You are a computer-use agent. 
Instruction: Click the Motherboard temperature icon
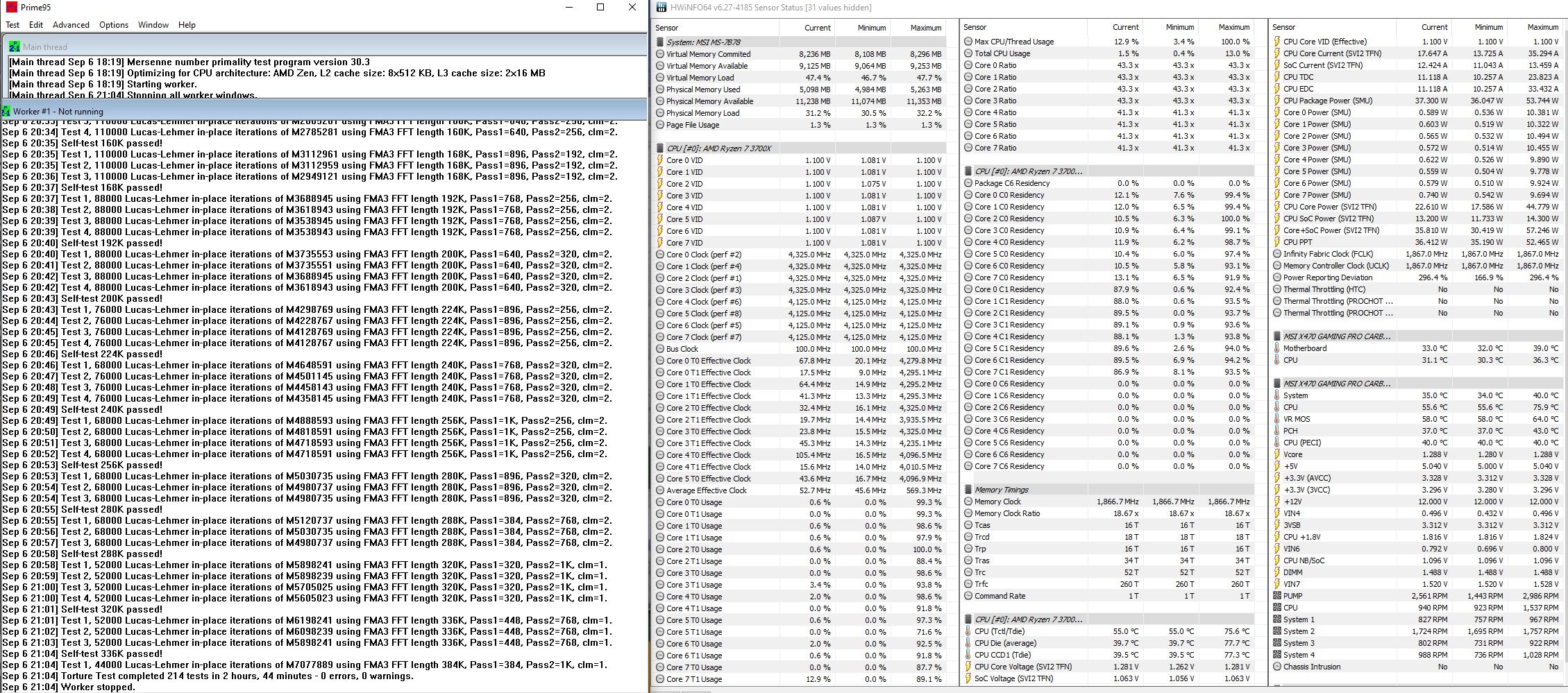click(1277, 348)
